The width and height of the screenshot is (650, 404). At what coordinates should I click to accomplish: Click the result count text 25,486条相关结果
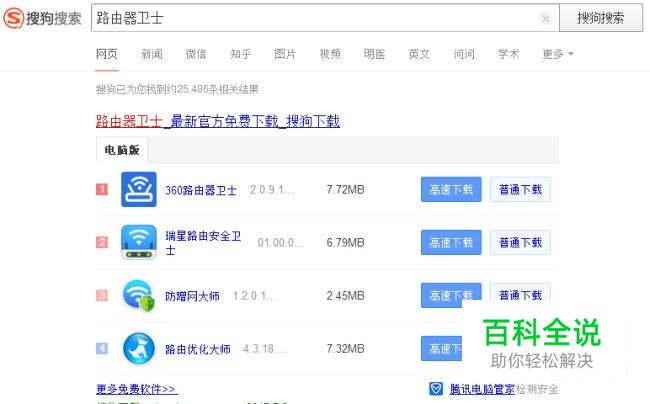click(x=218, y=89)
